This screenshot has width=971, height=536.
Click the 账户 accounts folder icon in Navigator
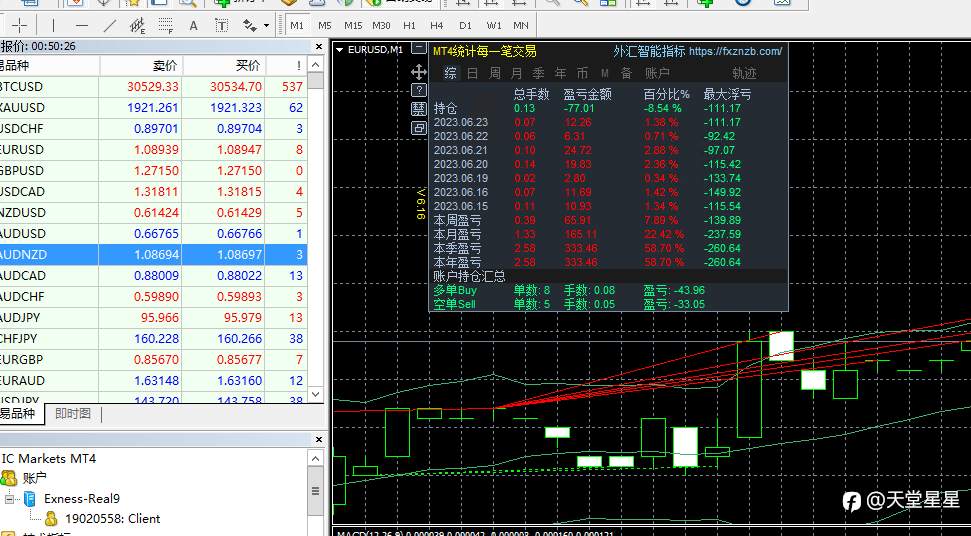coord(9,478)
